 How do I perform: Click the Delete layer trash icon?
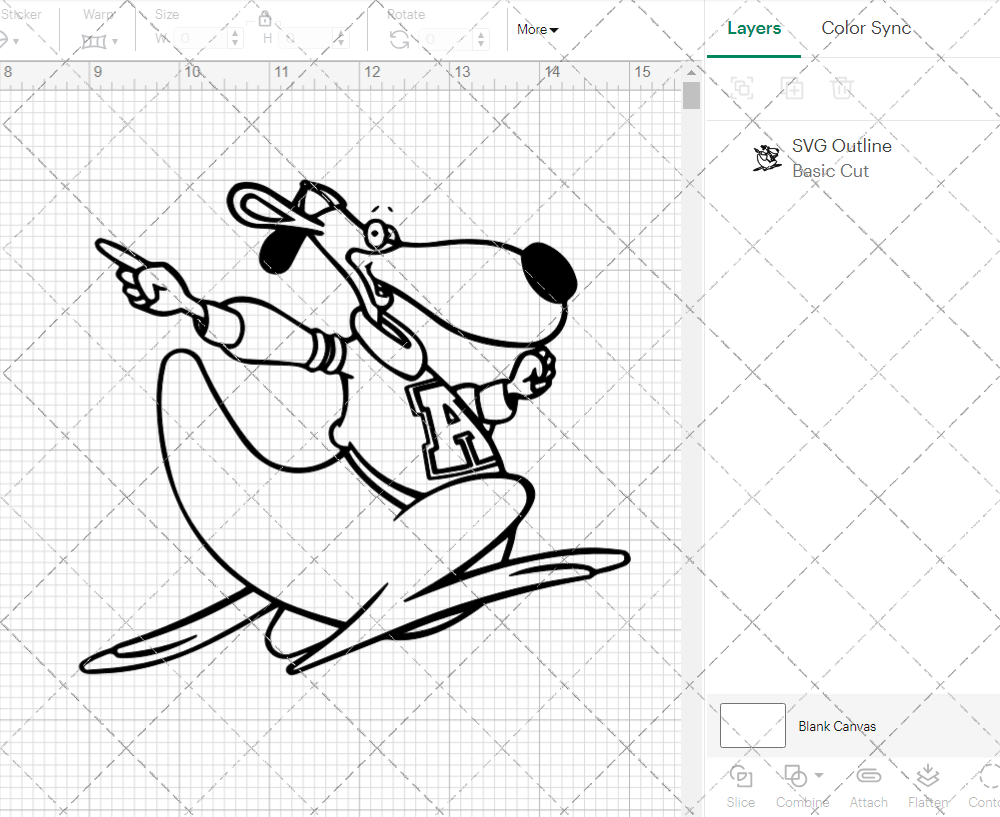pyautogui.click(x=842, y=88)
